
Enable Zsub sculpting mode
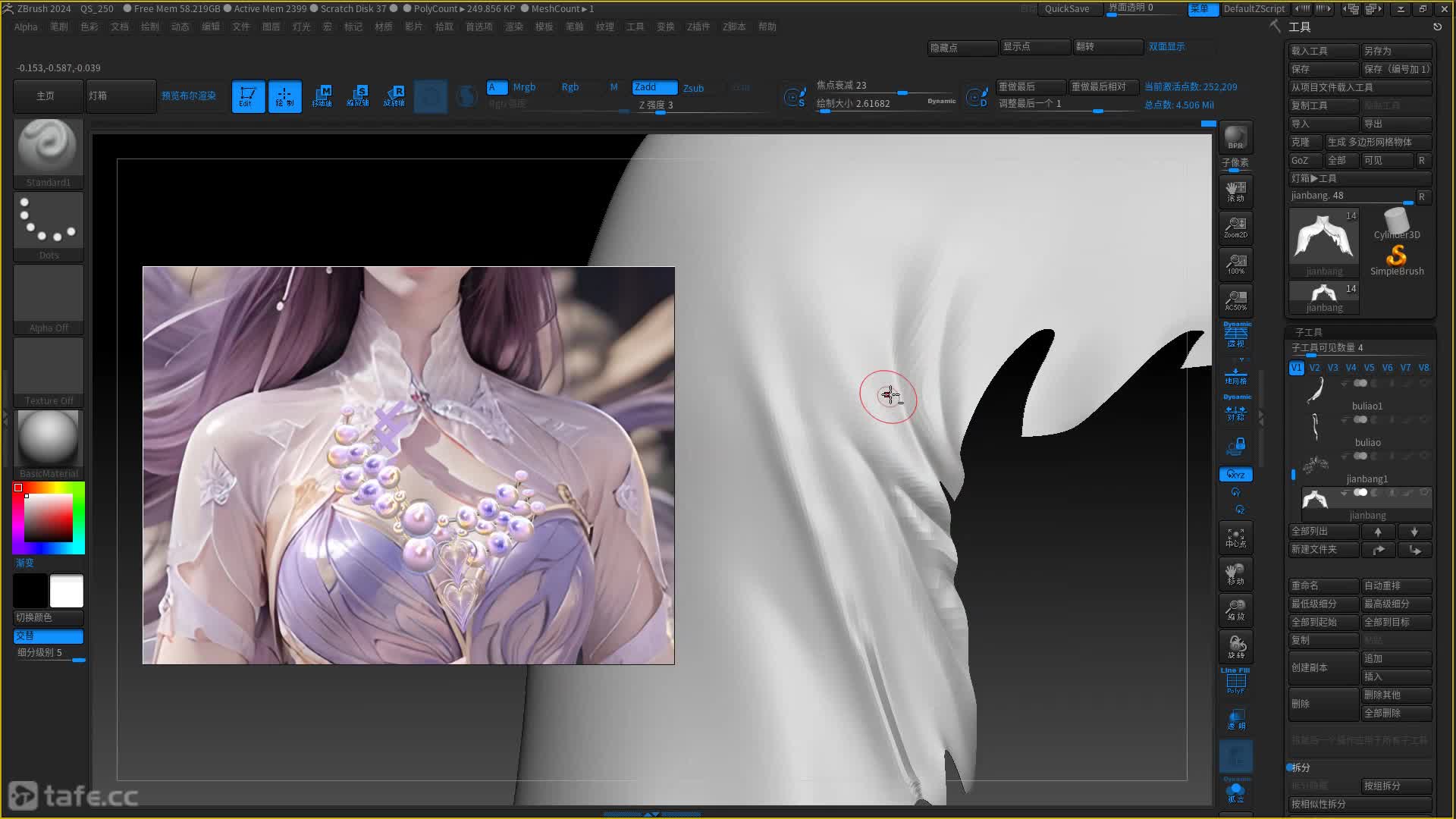click(693, 88)
